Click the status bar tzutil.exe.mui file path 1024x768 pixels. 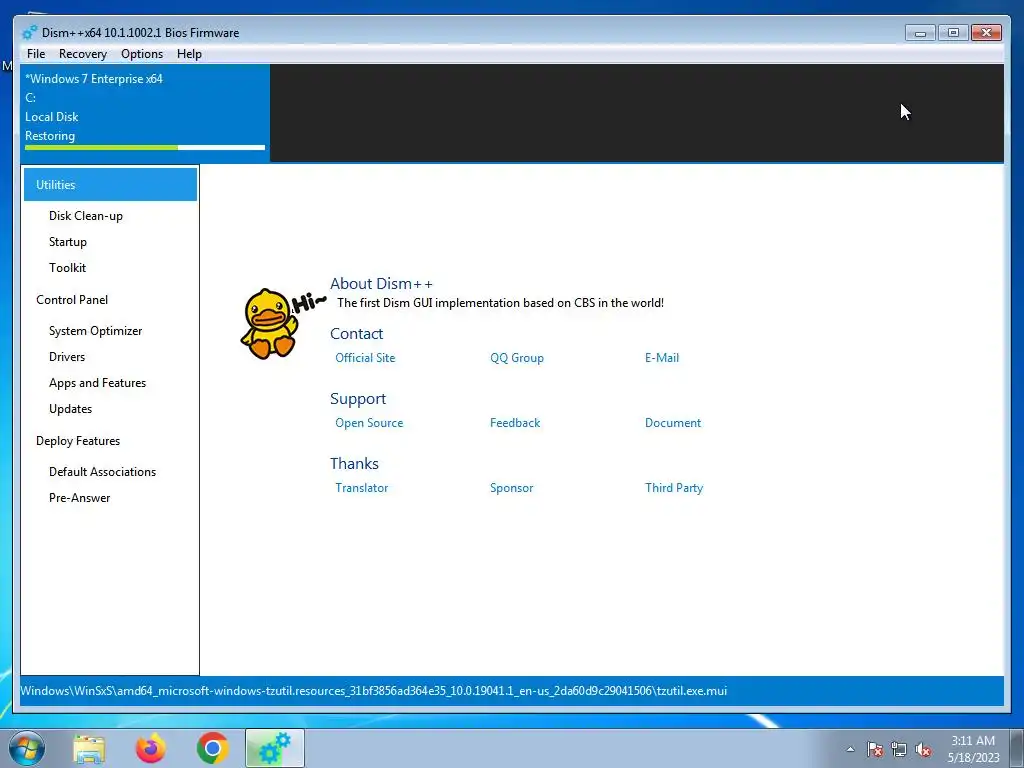tap(374, 691)
